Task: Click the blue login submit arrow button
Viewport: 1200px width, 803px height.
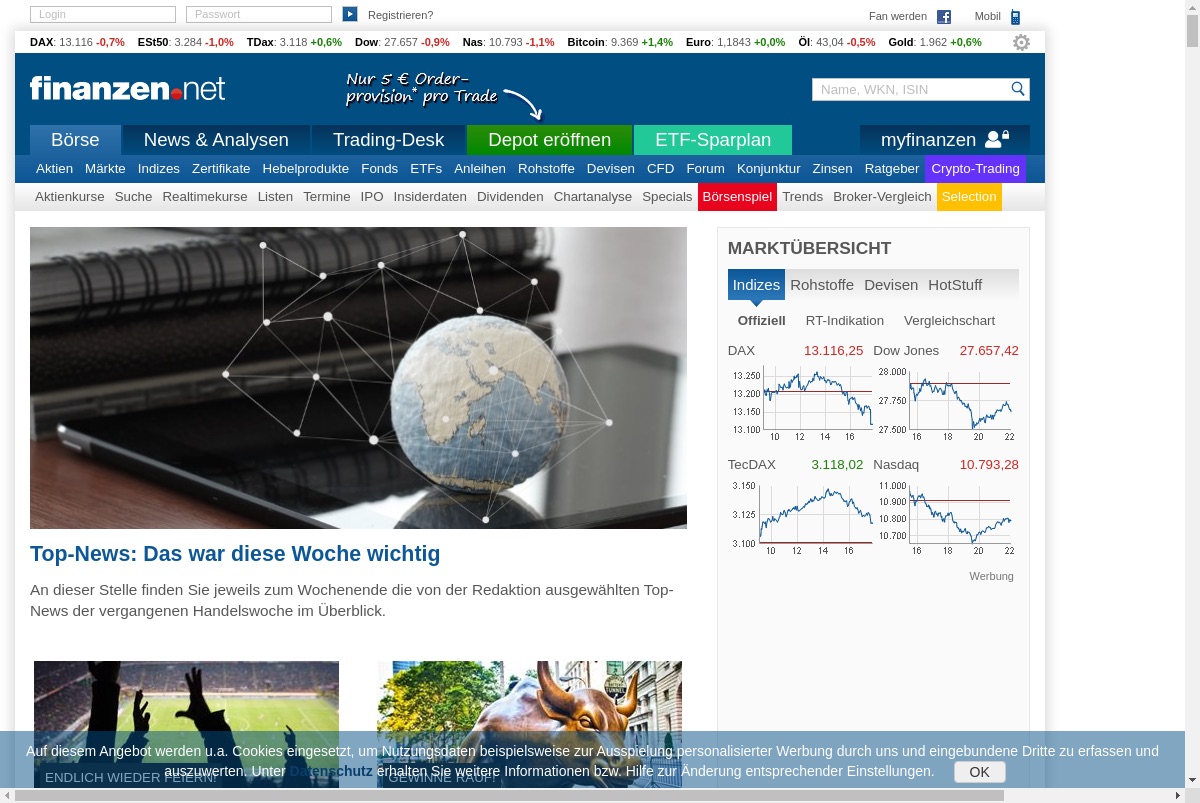Action: click(350, 14)
